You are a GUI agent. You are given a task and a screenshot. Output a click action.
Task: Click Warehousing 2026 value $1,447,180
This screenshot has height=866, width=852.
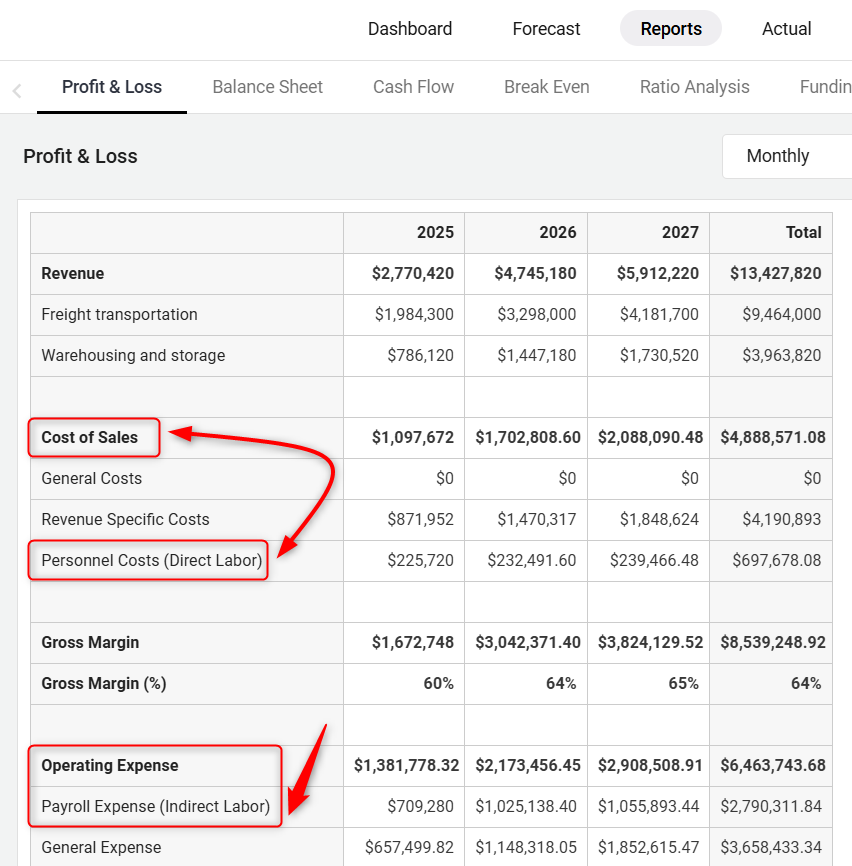click(536, 355)
